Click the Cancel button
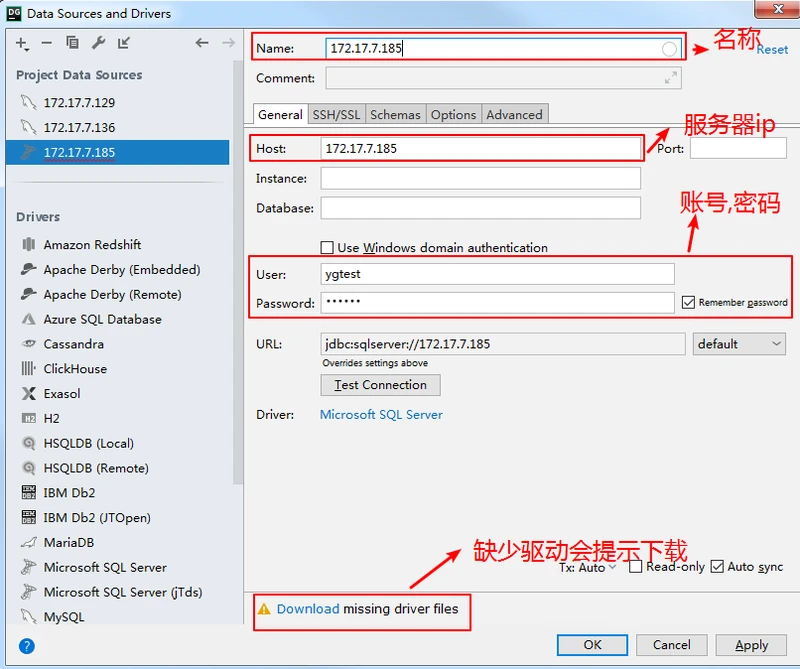Screen dimensions: 800x669 [x=671, y=645]
